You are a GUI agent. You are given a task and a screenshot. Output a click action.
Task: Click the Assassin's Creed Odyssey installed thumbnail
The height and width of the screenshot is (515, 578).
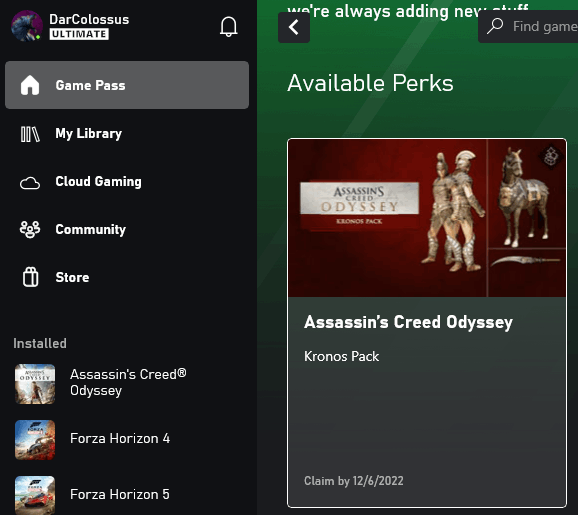coord(35,384)
